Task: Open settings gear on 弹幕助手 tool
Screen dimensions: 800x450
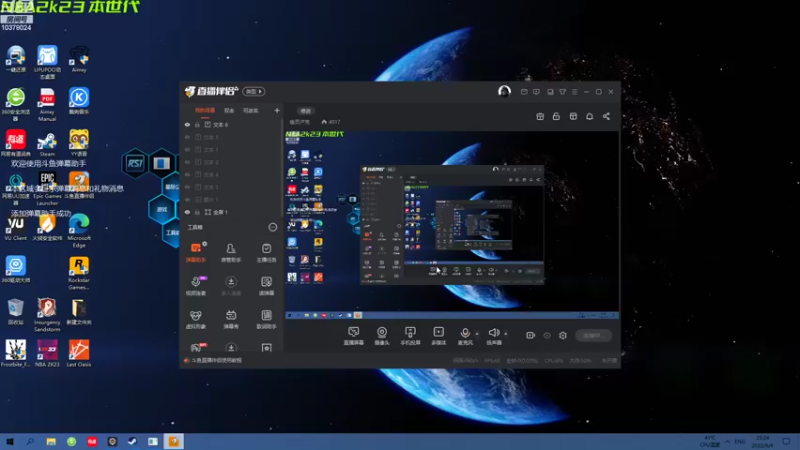Action: [x=205, y=244]
